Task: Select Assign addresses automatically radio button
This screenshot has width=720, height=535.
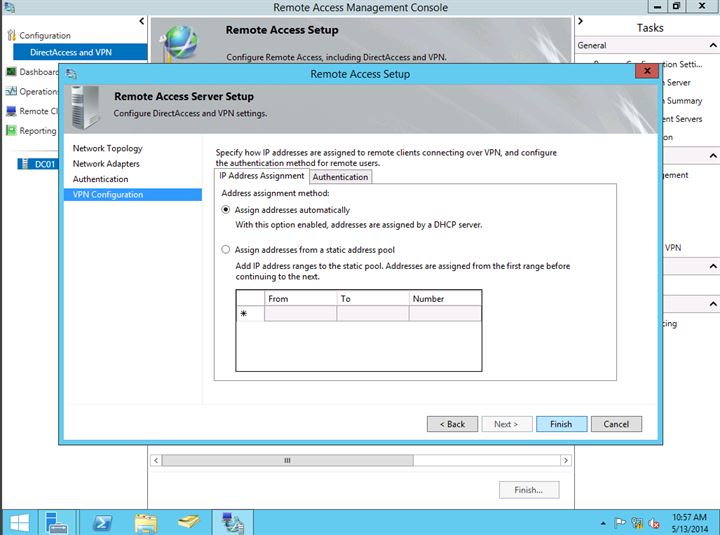Action: coord(225,210)
